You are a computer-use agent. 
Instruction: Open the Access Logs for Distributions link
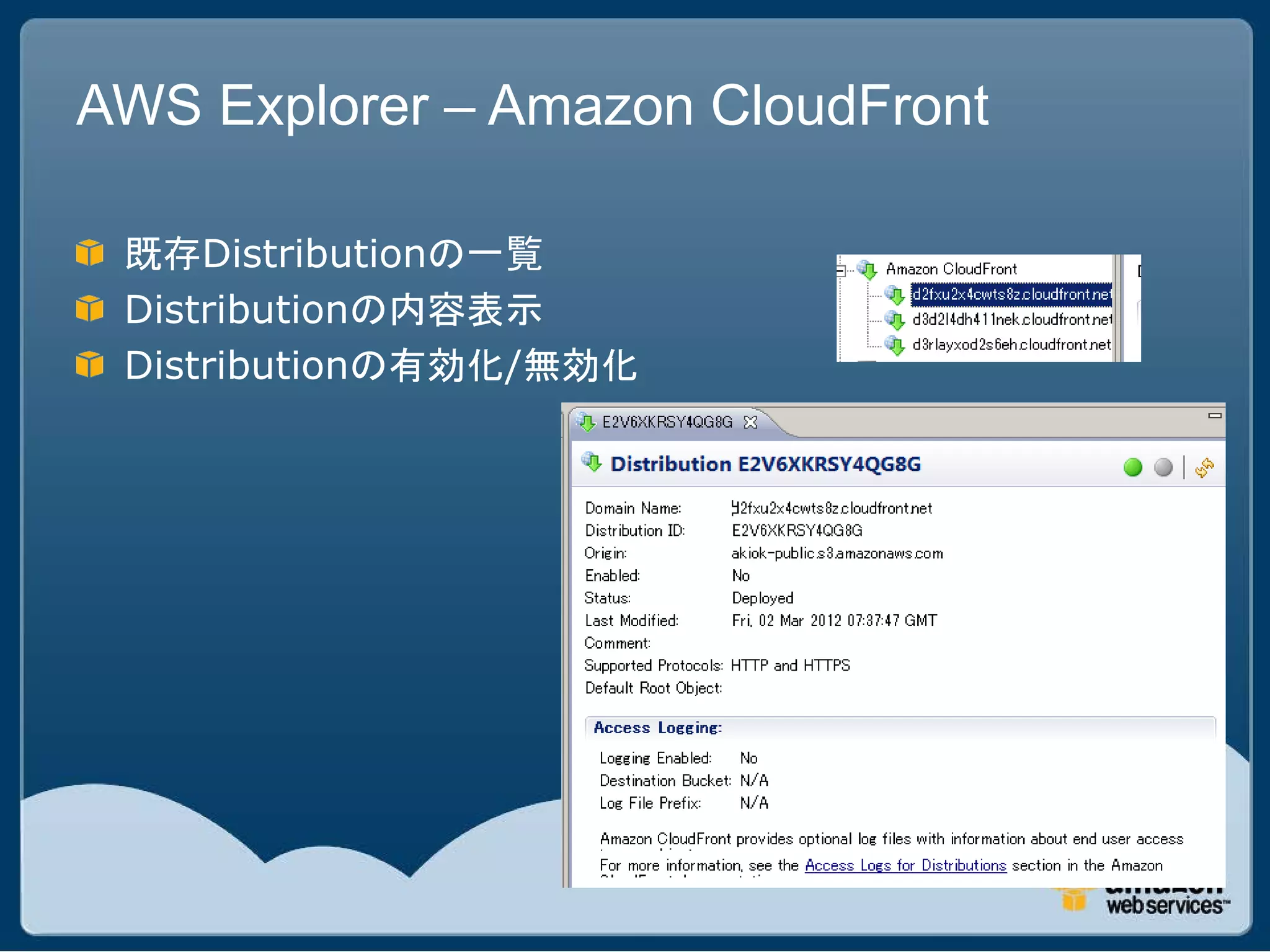(x=905, y=865)
